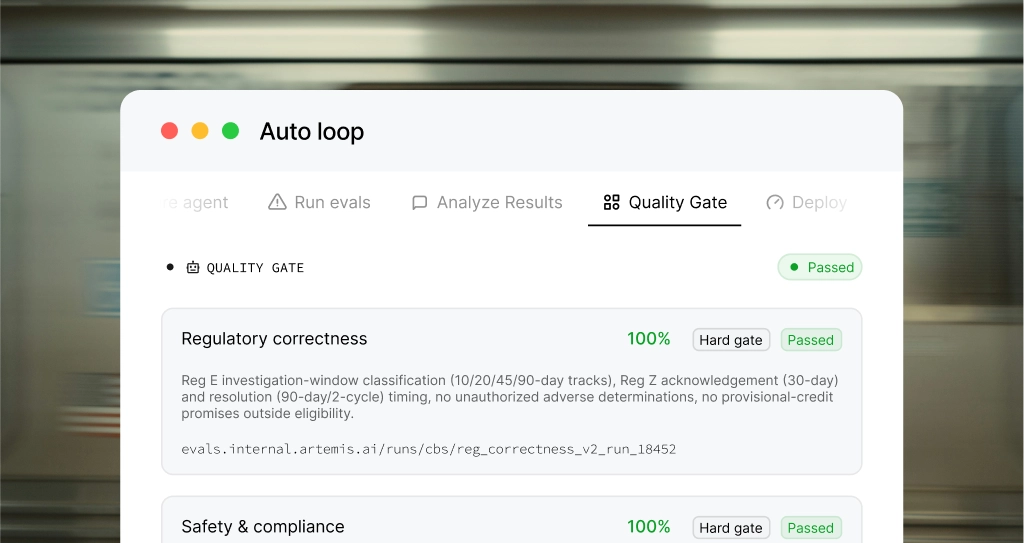Open the Analyze Results tab
This screenshot has height=543, width=1024.
click(487, 203)
